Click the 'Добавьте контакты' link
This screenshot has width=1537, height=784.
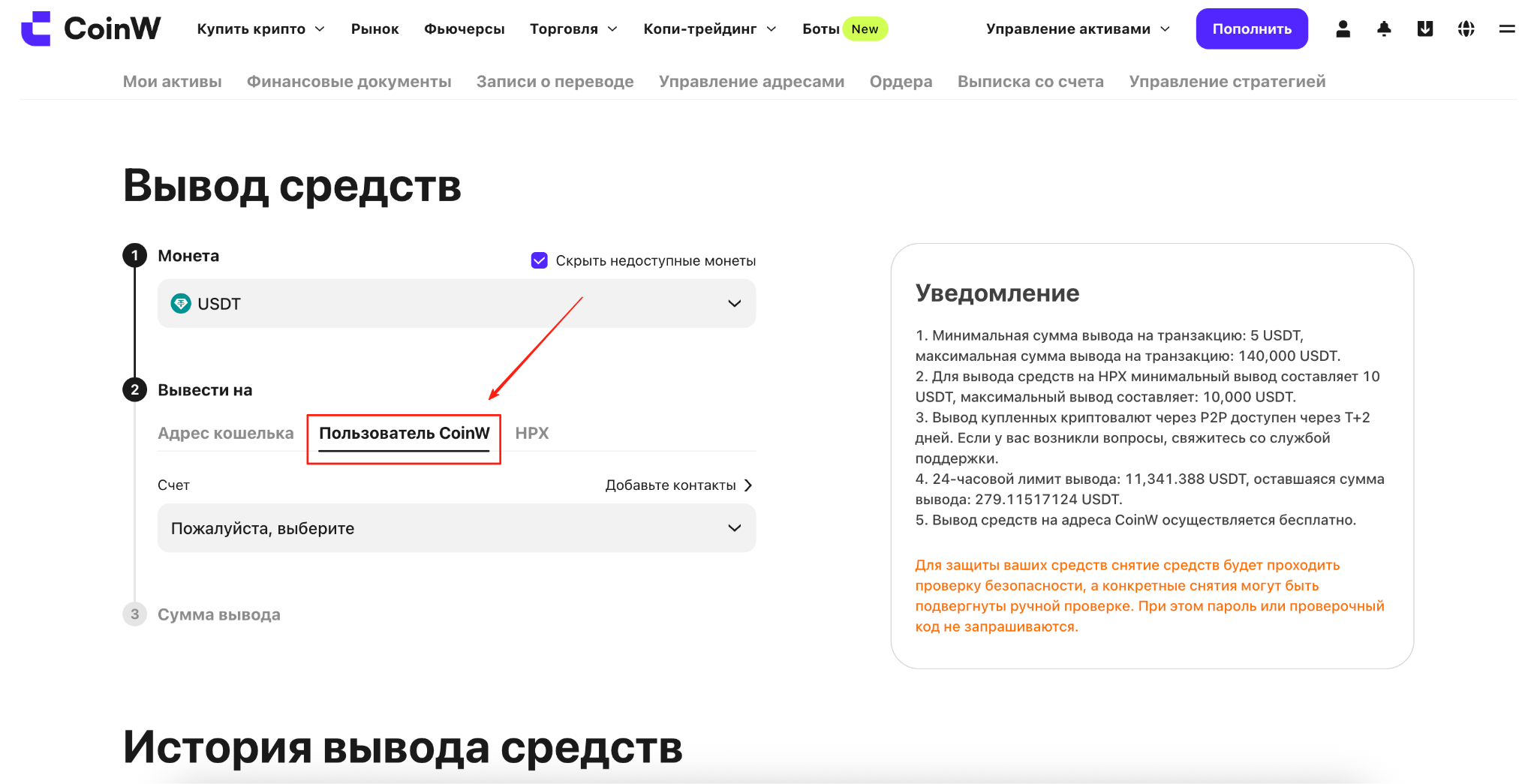[678, 485]
